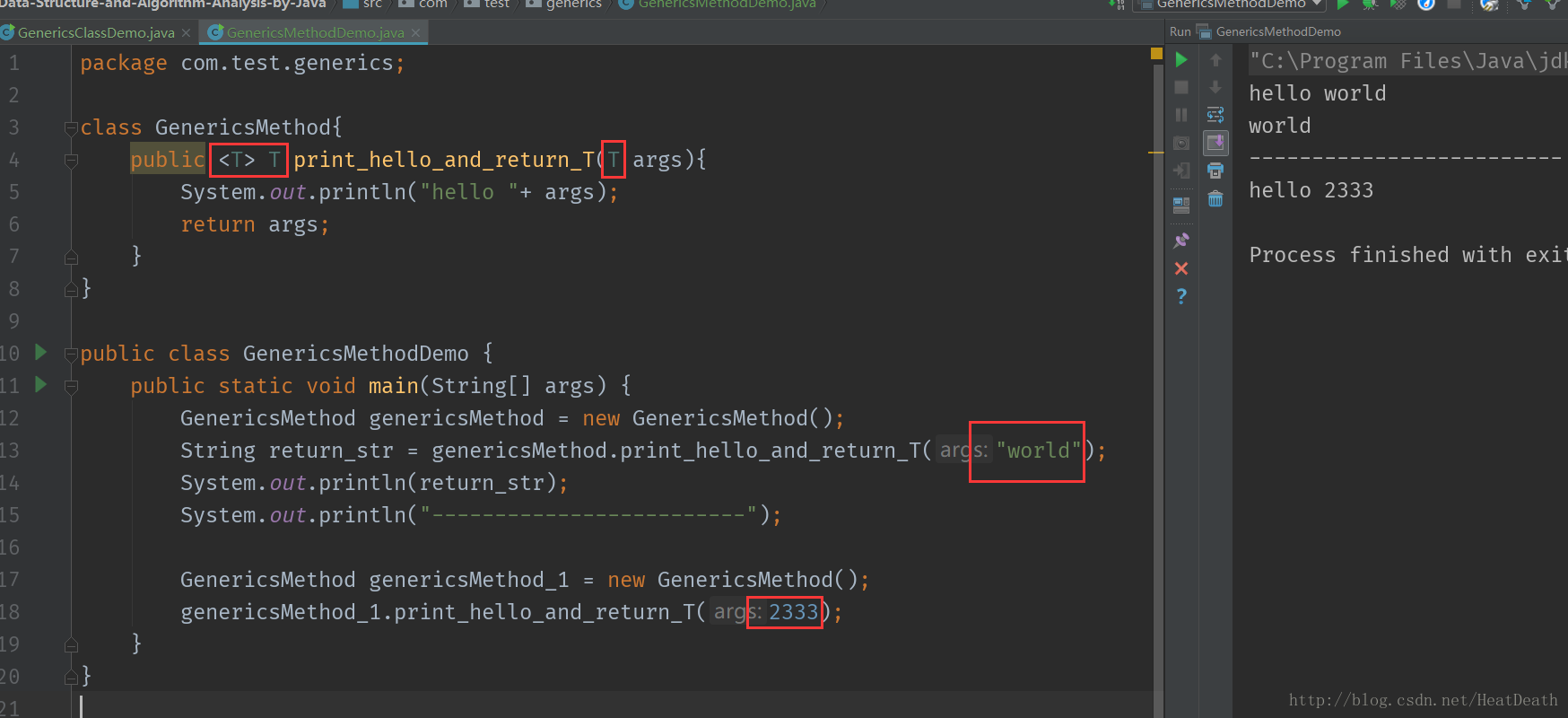Collapse print_hello_and_return_T fold on line 4
1568x718 pixels.
[x=72, y=161]
